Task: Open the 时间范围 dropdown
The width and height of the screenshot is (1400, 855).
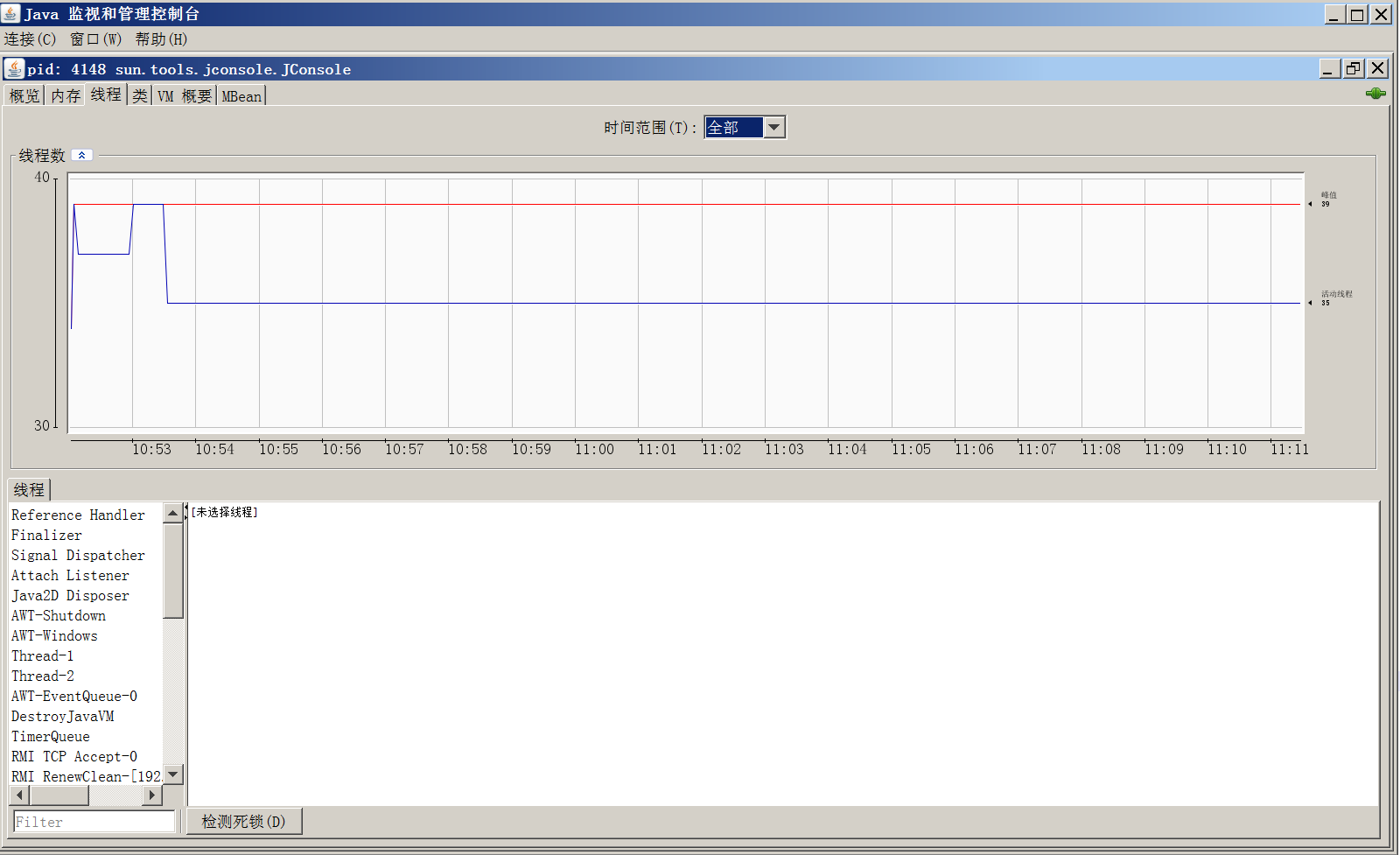Action: pyautogui.click(x=773, y=127)
